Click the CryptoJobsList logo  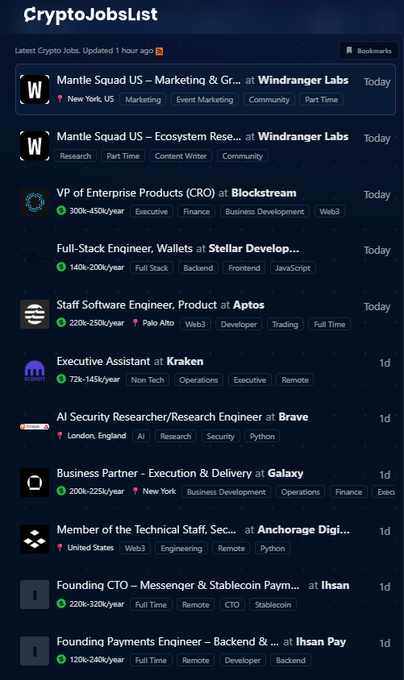(91, 15)
